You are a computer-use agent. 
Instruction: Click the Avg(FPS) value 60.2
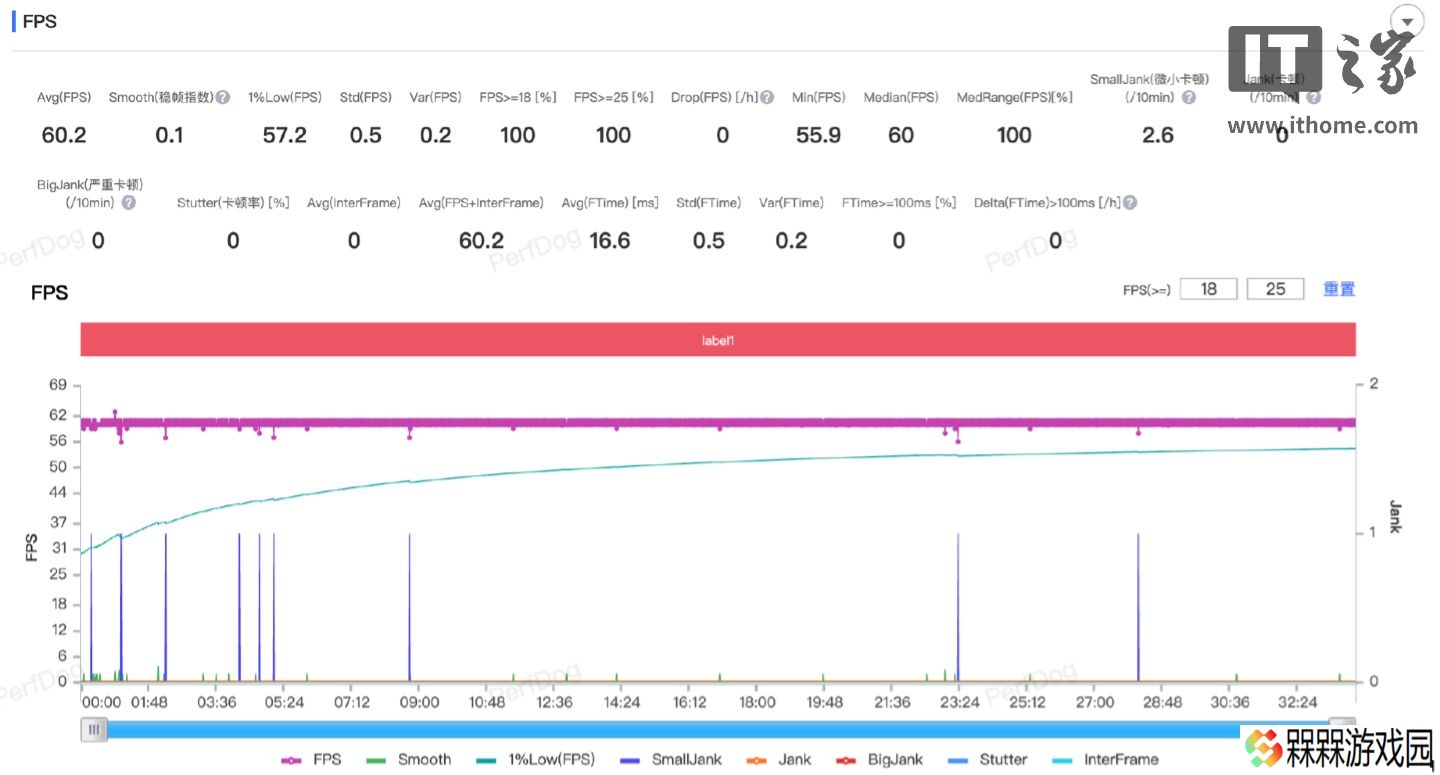click(x=64, y=135)
